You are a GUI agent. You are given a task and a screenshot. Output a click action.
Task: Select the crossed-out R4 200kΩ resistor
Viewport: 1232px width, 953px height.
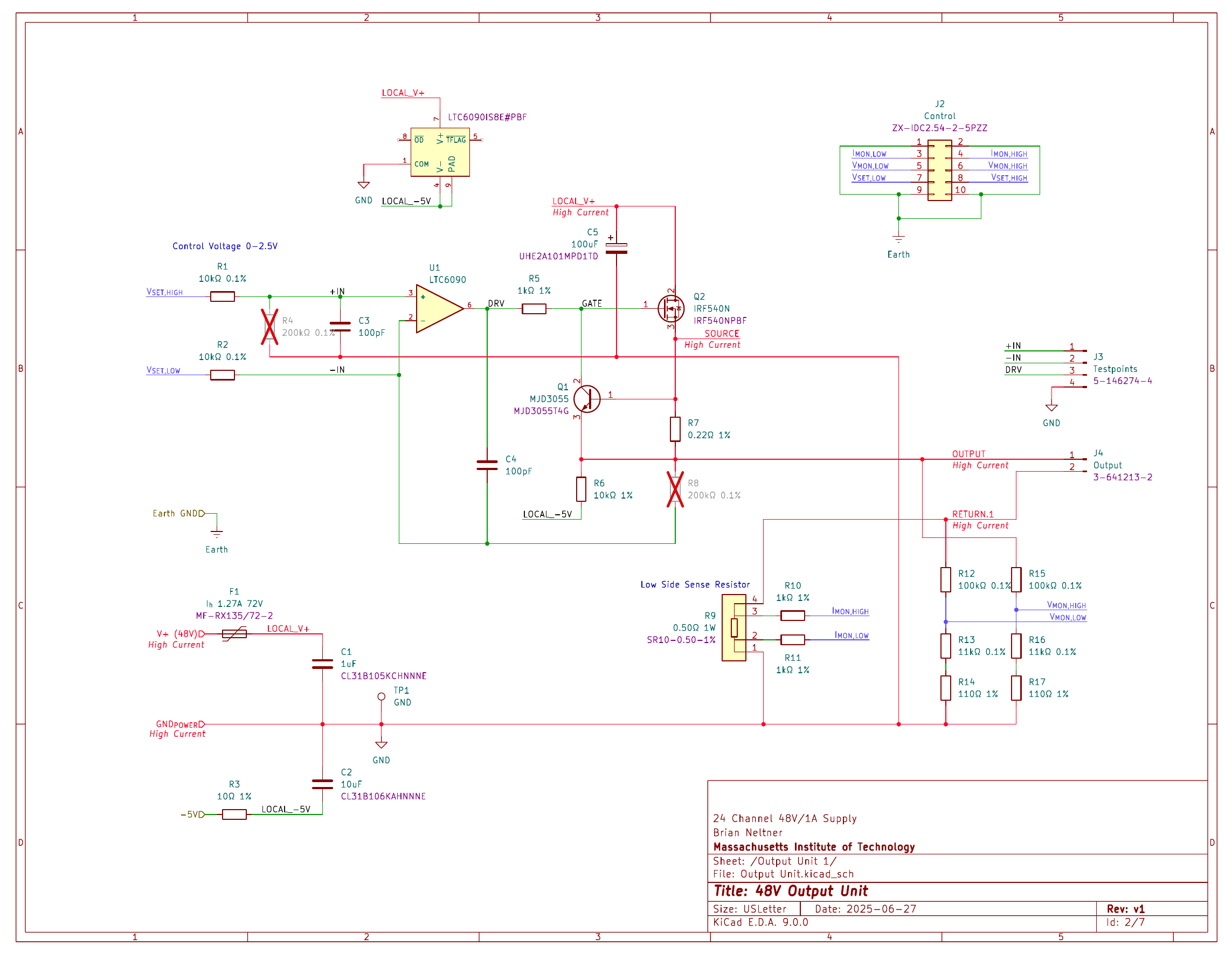pyautogui.click(x=269, y=327)
